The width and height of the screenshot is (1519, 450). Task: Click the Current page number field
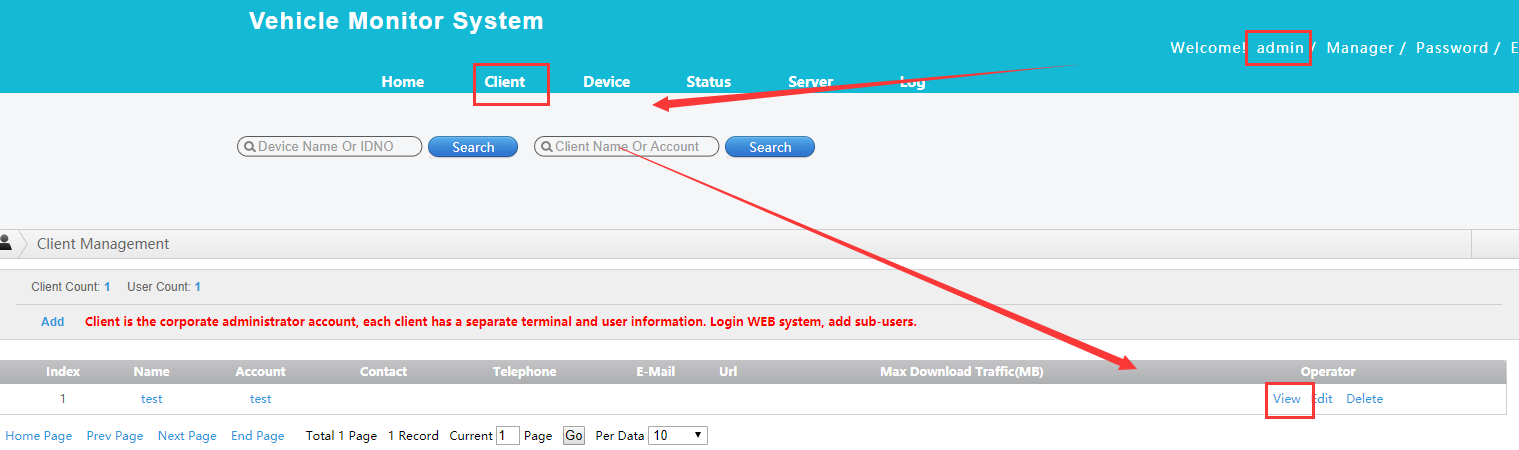click(508, 436)
